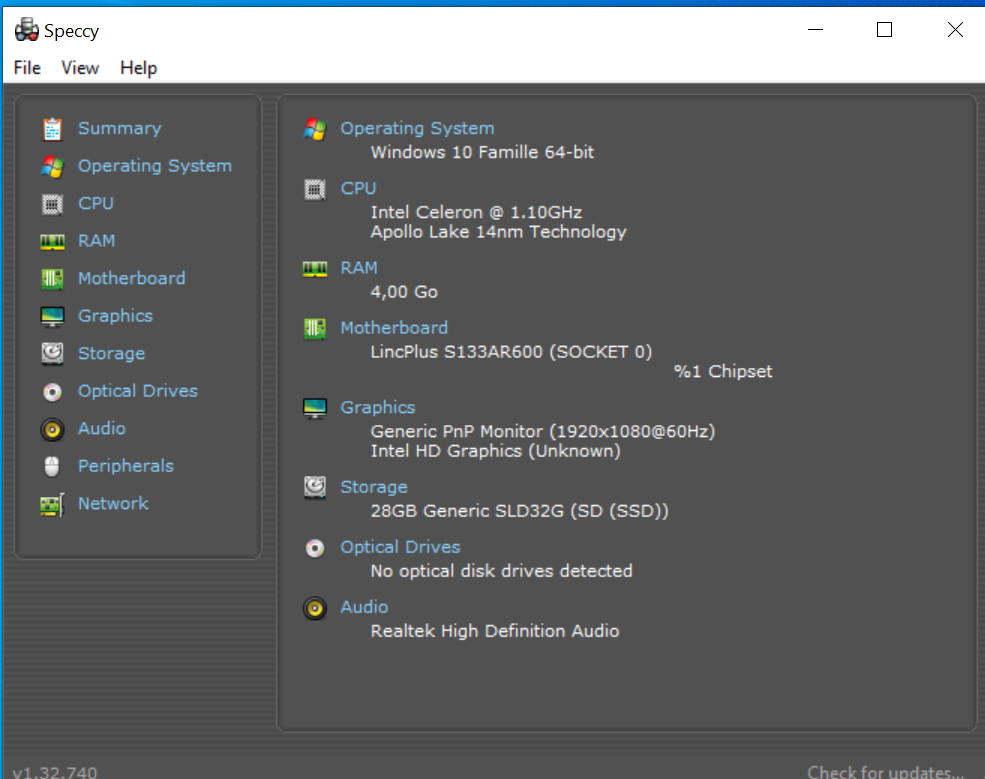The image size is (985, 779).
Task: Click the 4,00 Go RAM value
Action: click(x=404, y=291)
